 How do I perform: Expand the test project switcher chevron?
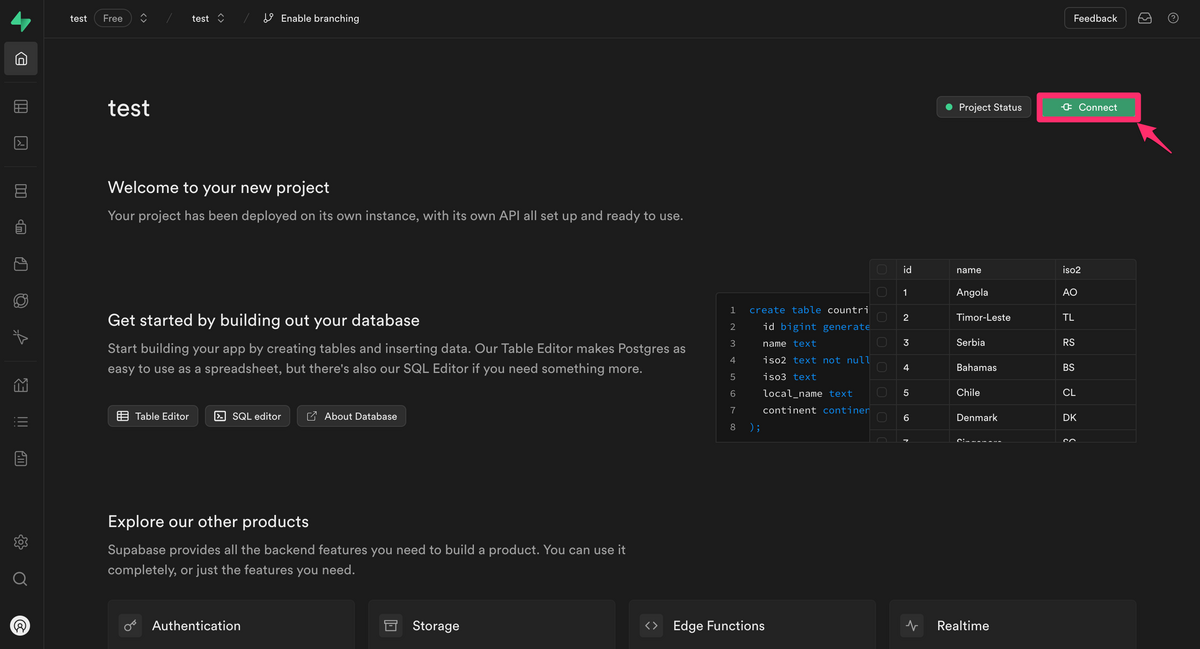click(221, 19)
